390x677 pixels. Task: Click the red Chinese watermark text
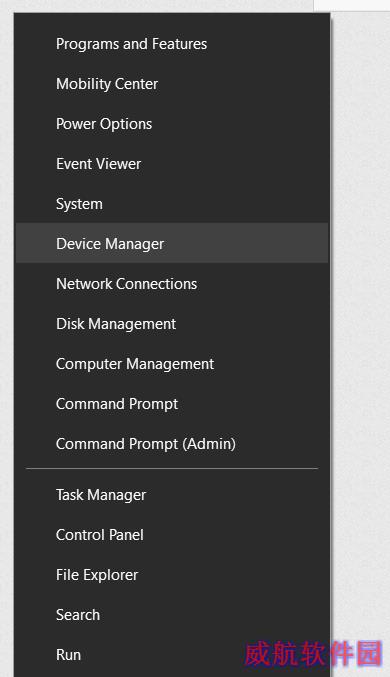[314, 653]
